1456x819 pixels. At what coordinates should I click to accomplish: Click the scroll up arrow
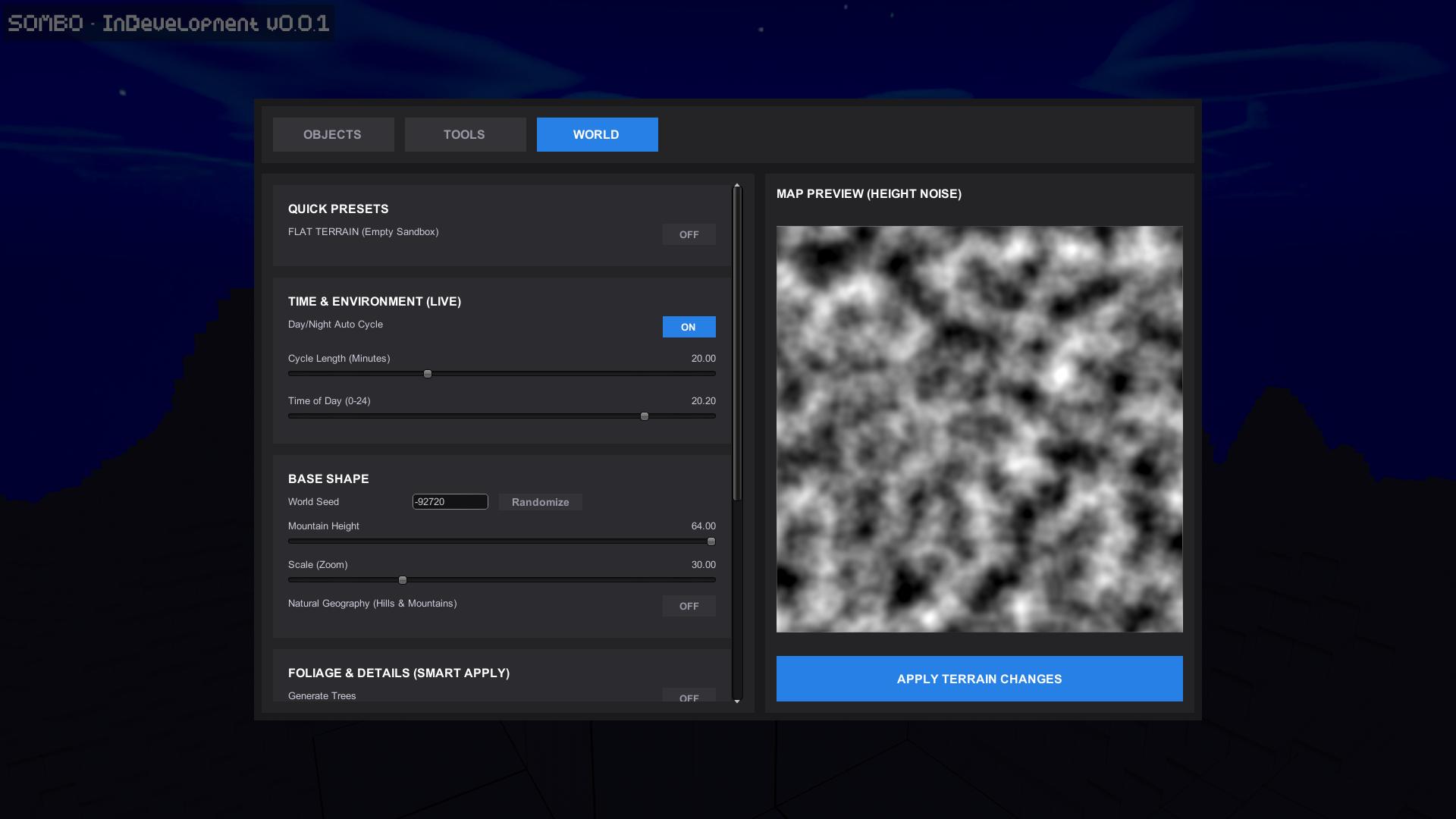point(736,186)
